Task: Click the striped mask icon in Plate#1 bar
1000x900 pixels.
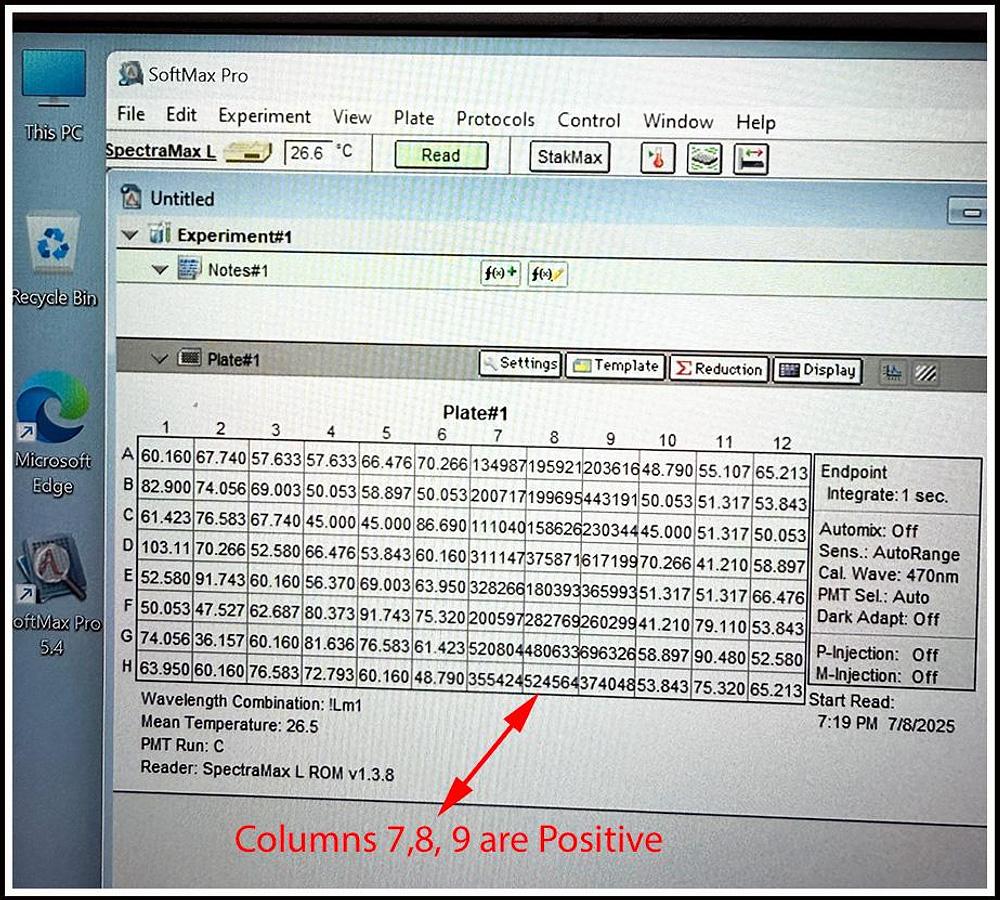Action: [926, 373]
